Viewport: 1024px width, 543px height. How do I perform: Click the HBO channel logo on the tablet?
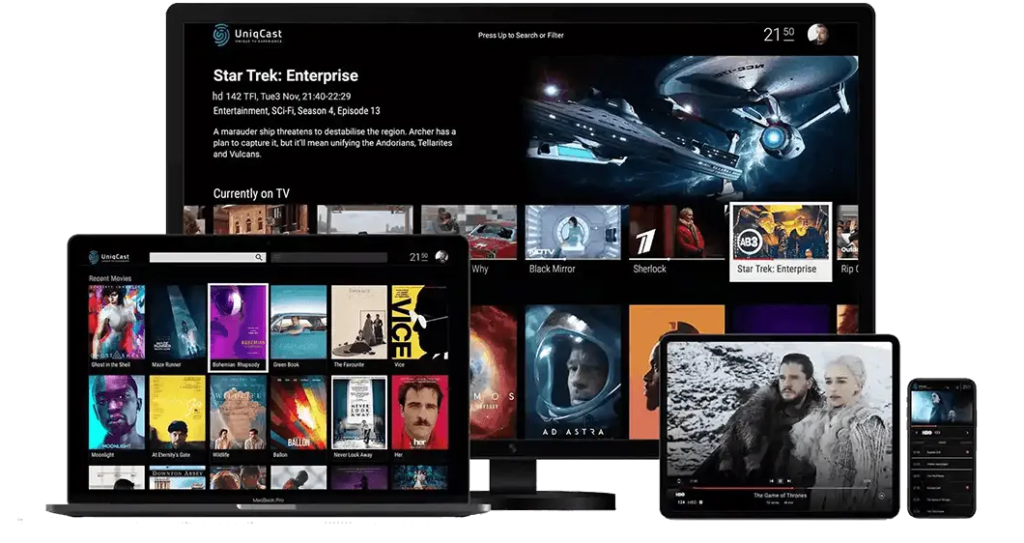(682, 495)
